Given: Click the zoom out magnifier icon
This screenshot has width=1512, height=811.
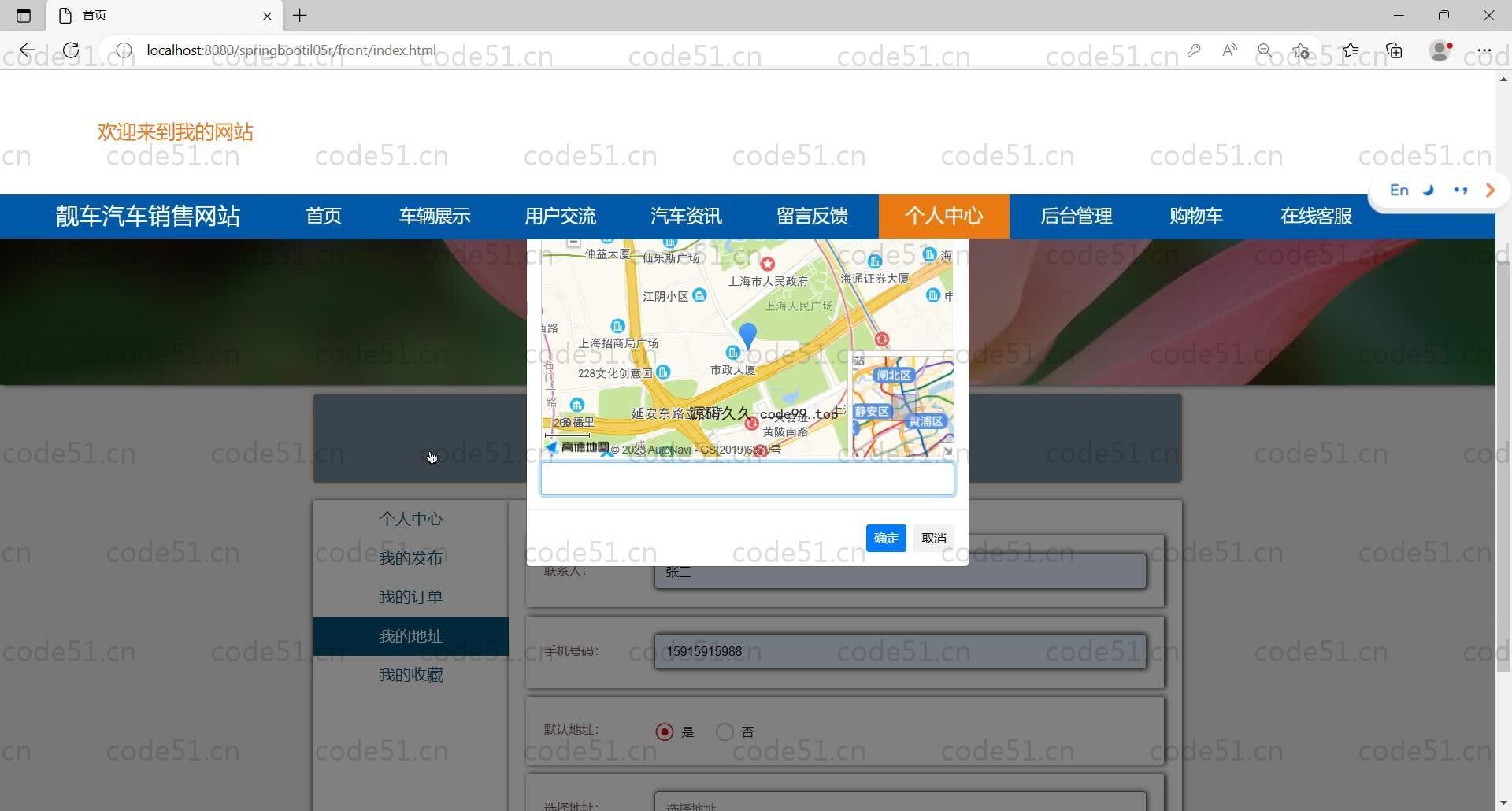Looking at the screenshot, I should click(1265, 50).
